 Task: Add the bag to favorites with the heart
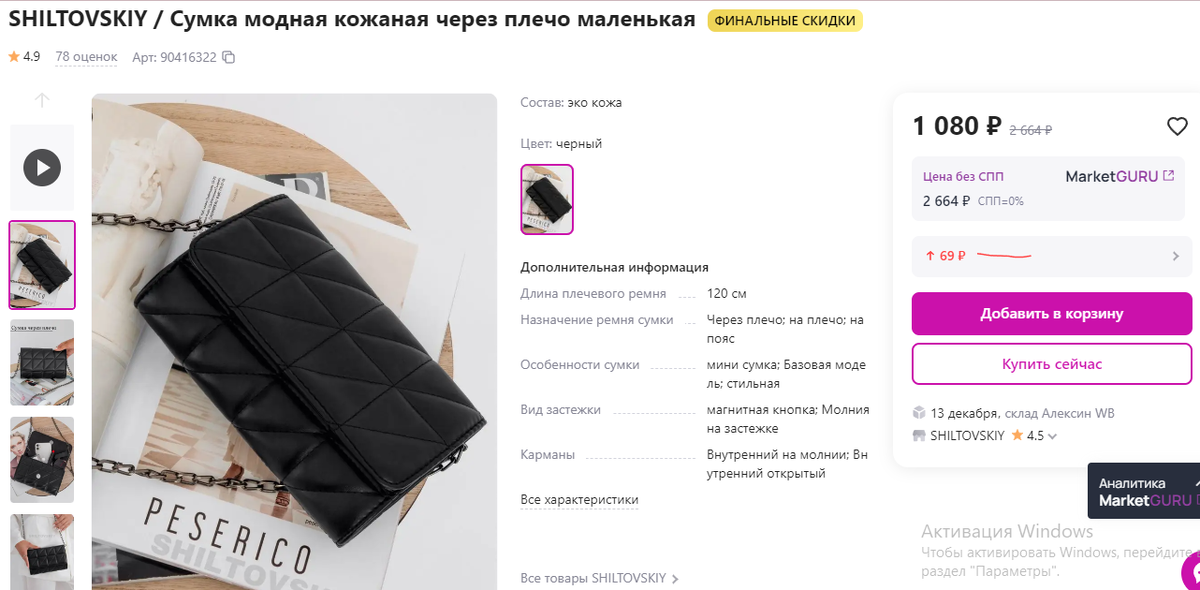coord(1177,127)
